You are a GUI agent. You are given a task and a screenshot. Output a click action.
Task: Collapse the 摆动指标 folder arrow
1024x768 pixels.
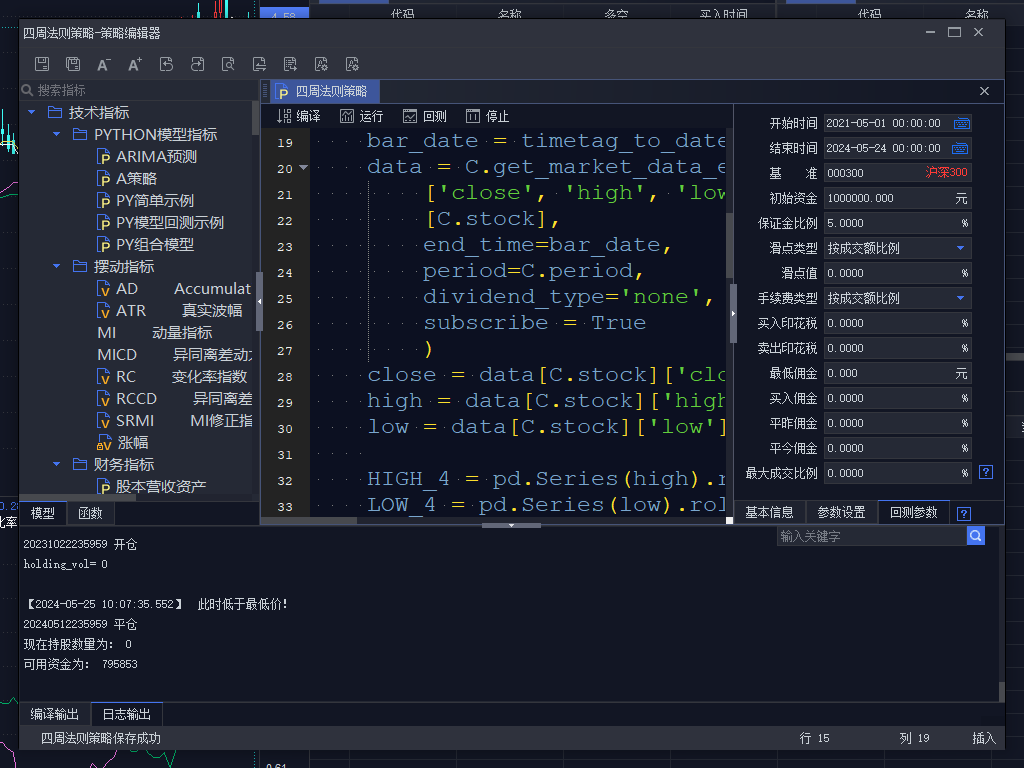pyautogui.click(x=56, y=266)
